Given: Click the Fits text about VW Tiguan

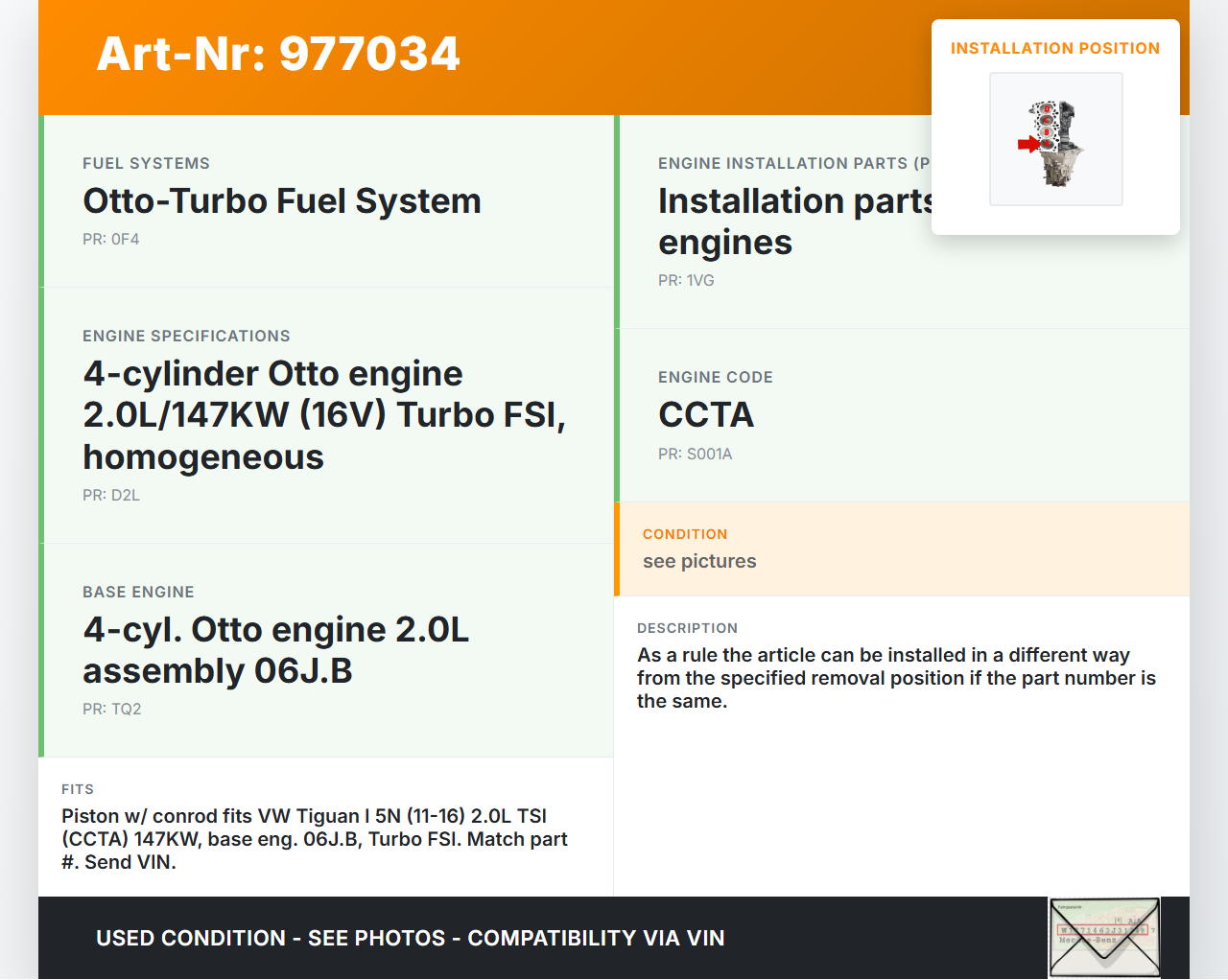Looking at the screenshot, I should pyautogui.click(x=315, y=839).
